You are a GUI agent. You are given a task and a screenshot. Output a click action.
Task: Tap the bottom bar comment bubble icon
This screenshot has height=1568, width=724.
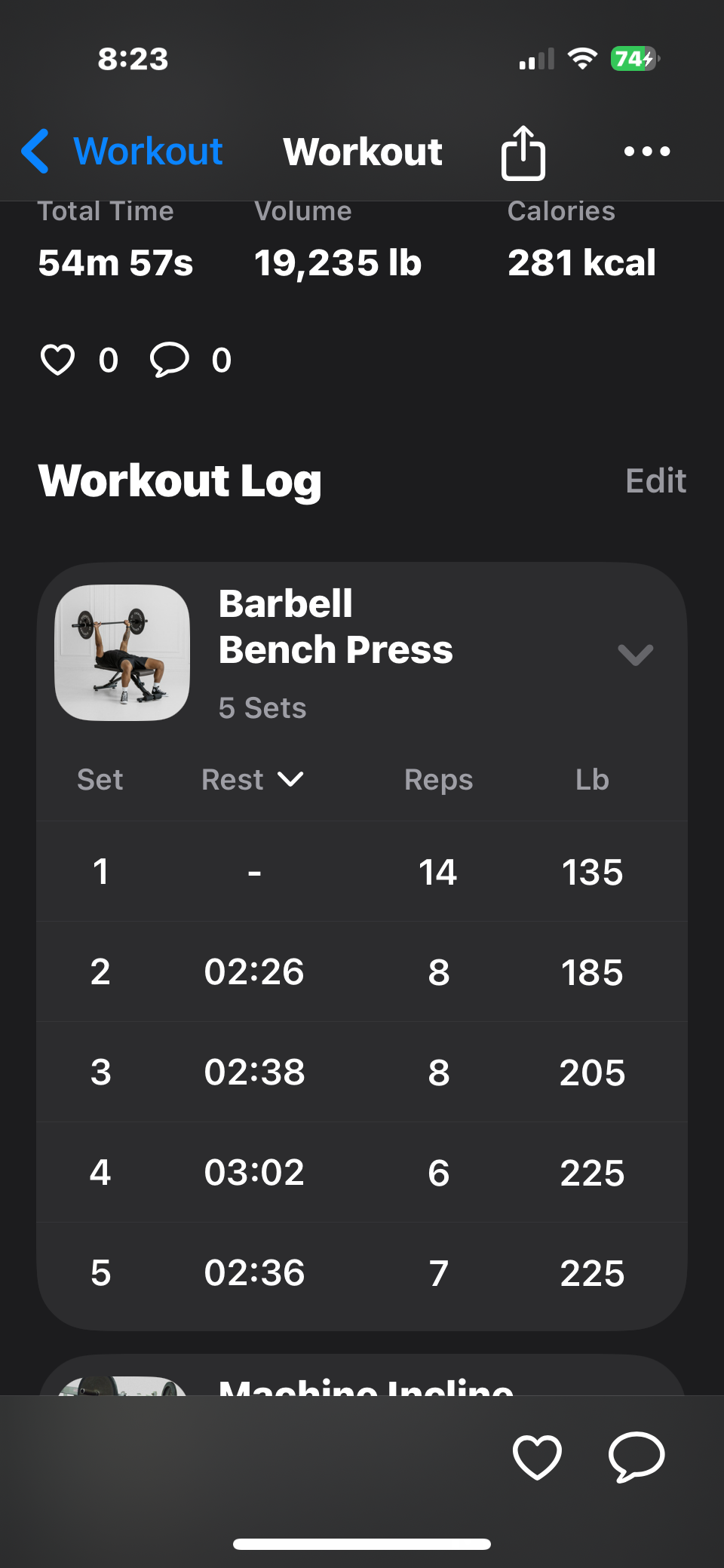[637, 1456]
